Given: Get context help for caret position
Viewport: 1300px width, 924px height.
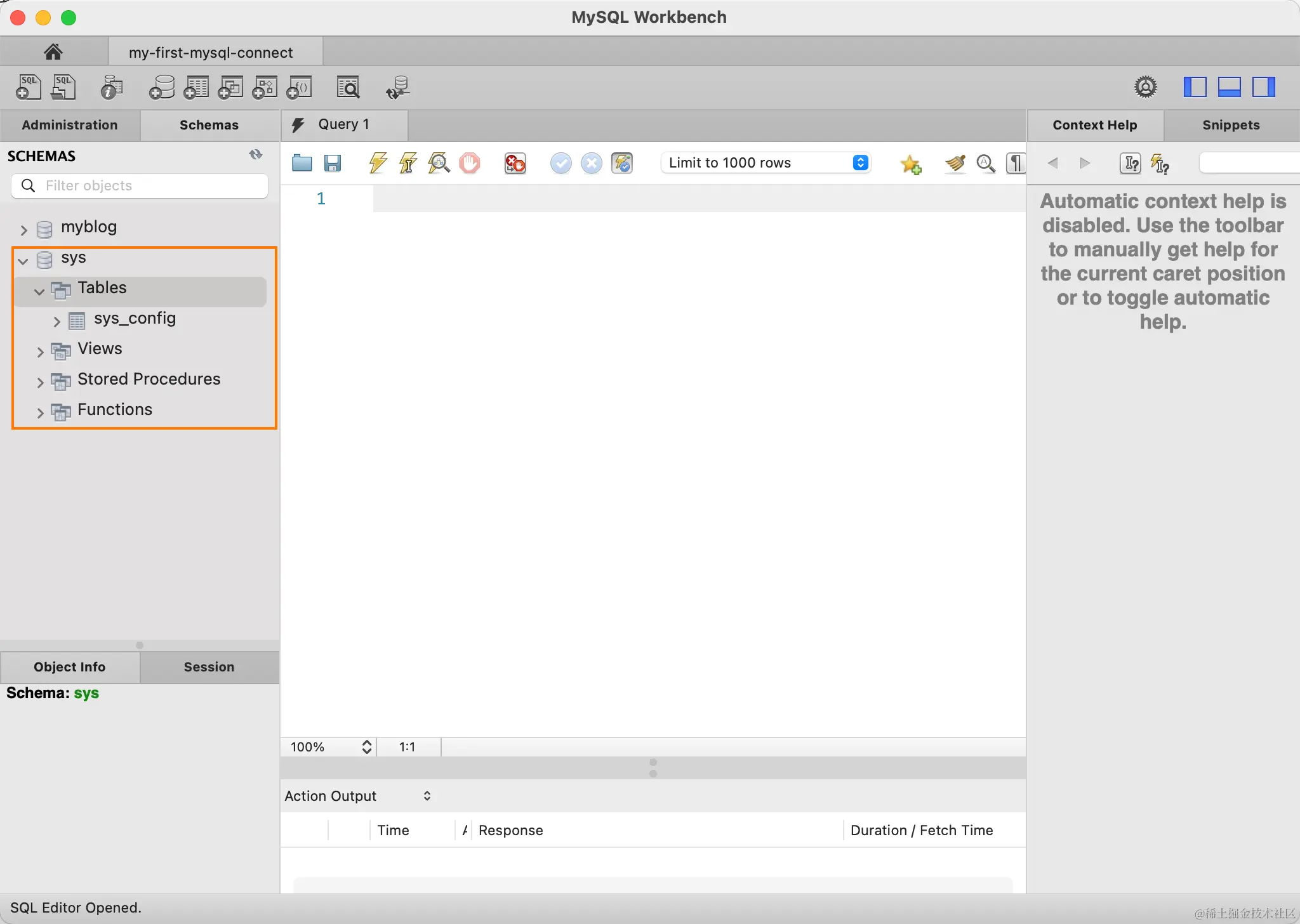Looking at the screenshot, I should click(x=1130, y=164).
